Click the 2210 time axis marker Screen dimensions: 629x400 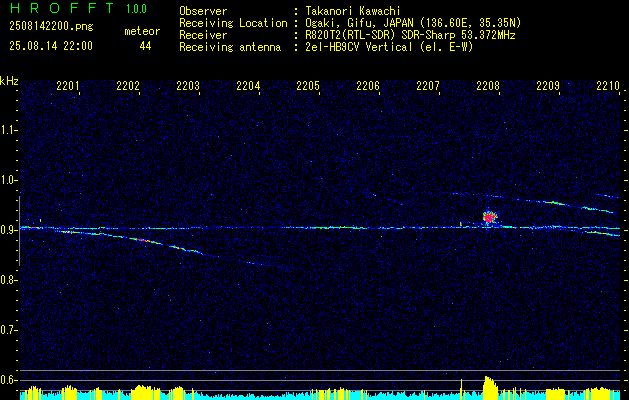[608, 85]
